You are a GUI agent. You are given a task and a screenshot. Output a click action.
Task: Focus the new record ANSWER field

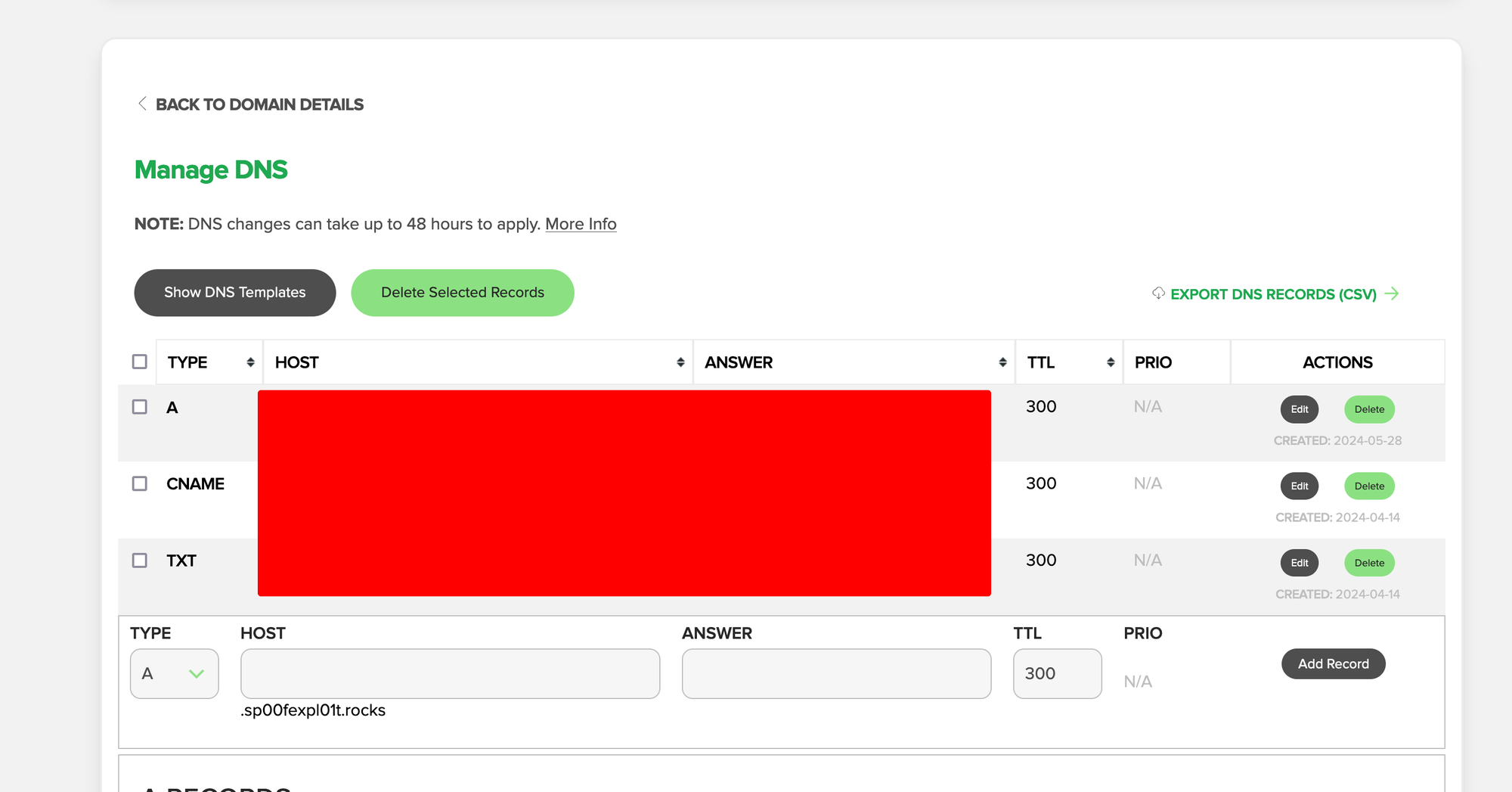coord(836,673)
